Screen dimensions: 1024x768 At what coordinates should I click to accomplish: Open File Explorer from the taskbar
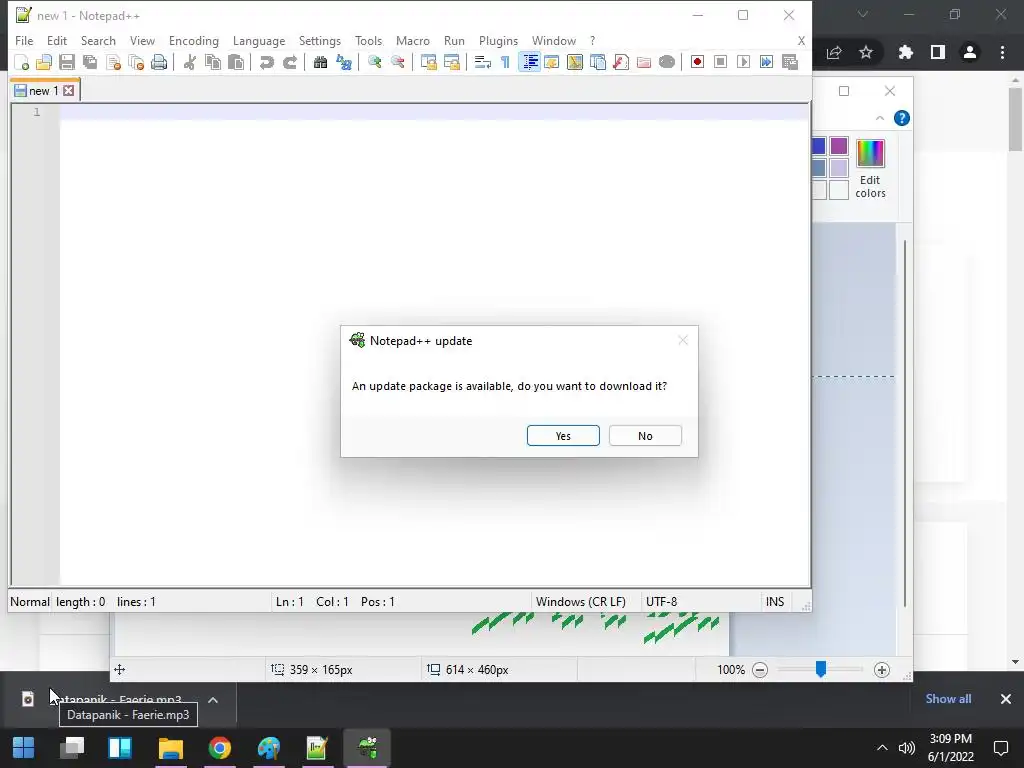[x=170, y=748]
